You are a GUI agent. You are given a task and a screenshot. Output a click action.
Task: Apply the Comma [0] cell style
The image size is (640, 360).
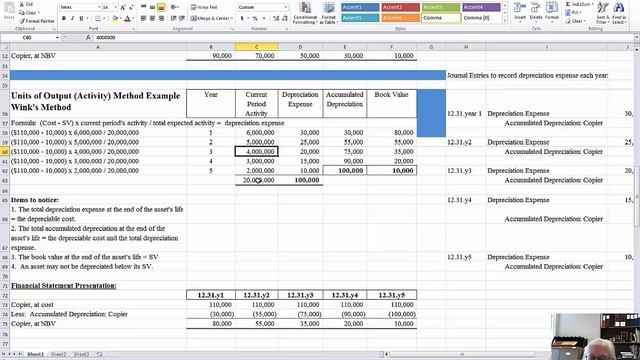pos(482,18)
